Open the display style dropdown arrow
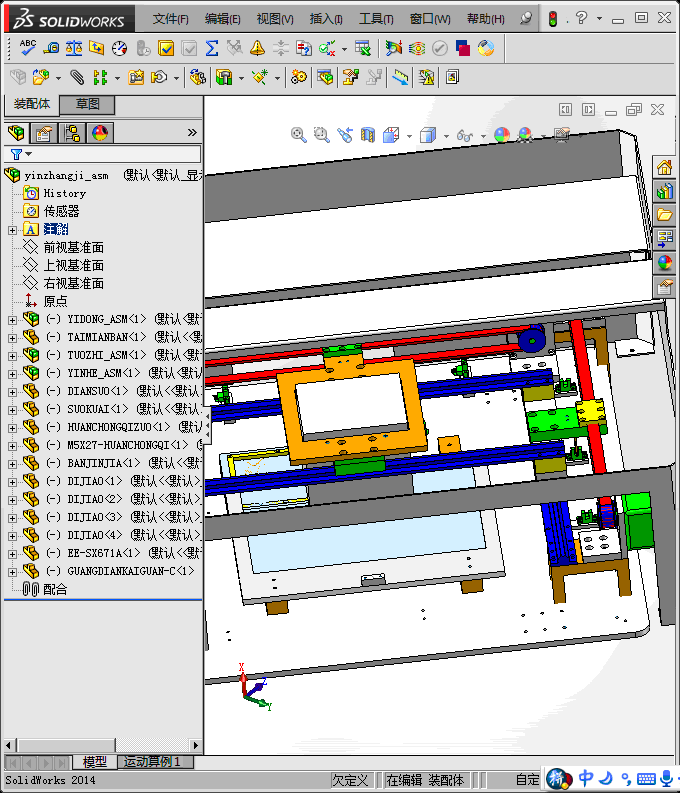Viewport: 680px width, 793px height. point(446,136)
